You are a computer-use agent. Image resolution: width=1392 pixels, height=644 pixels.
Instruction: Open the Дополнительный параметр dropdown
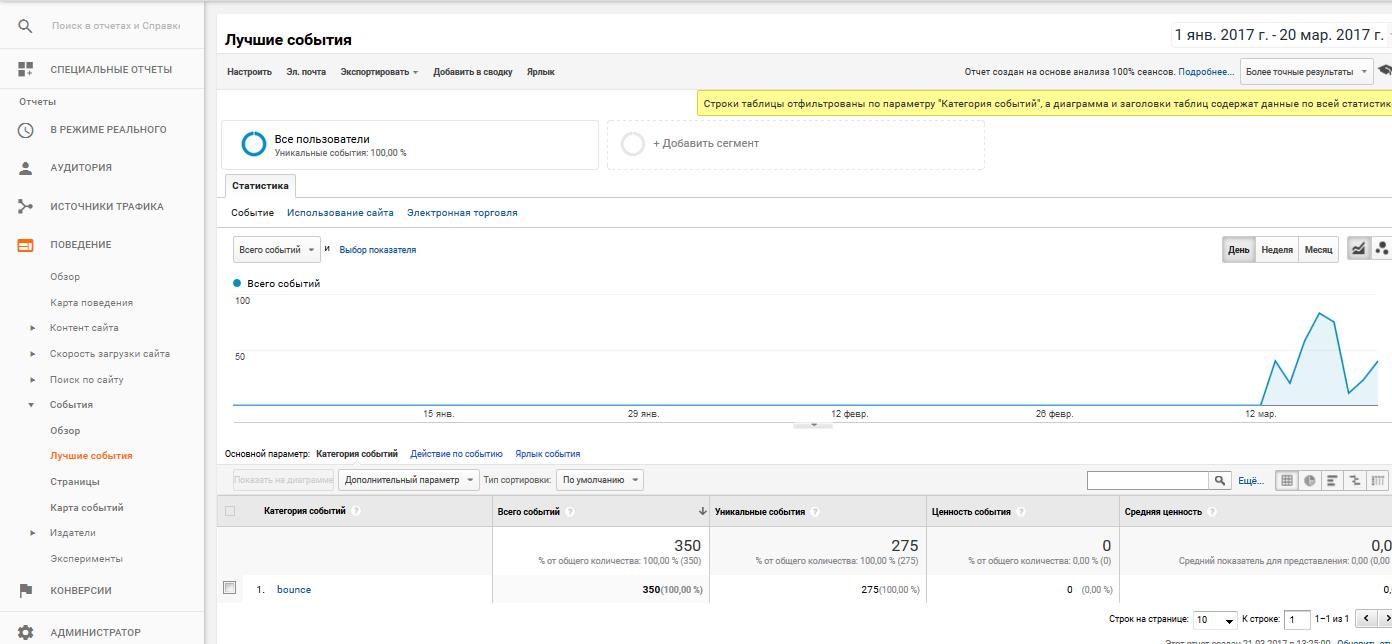(x=409, y=480)
